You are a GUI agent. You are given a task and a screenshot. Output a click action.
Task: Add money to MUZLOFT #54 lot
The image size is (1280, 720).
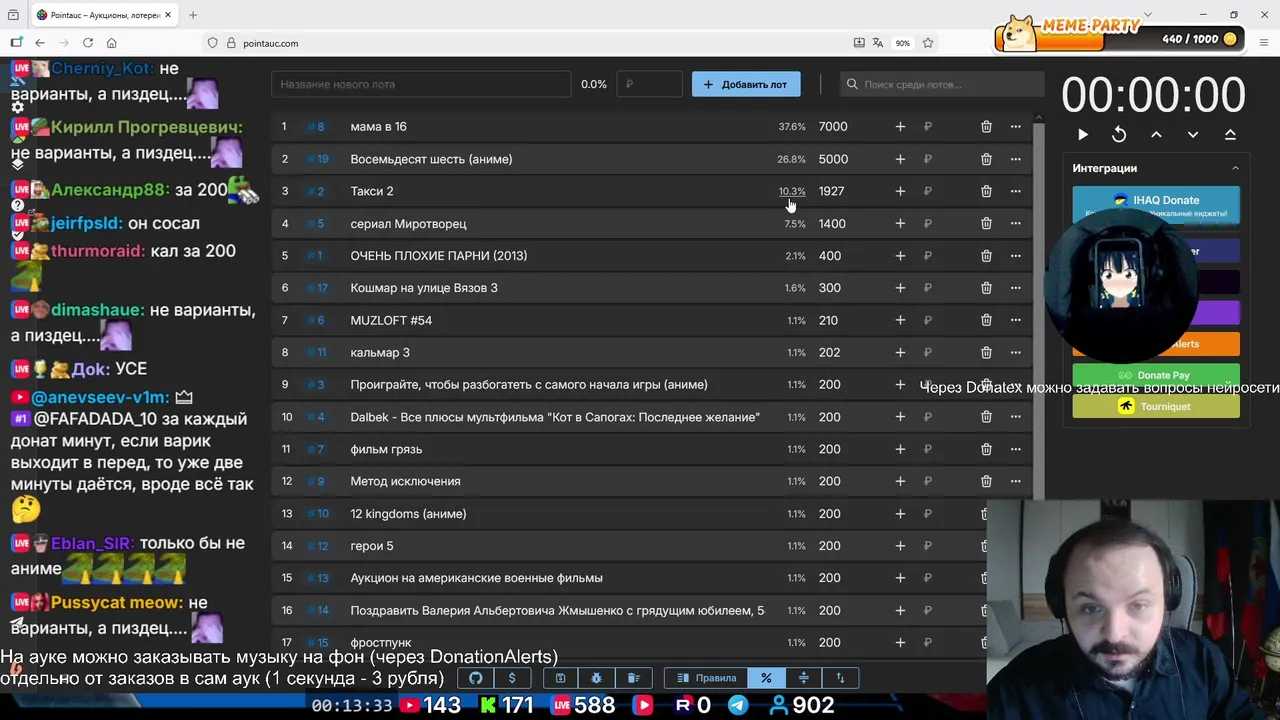900,320
